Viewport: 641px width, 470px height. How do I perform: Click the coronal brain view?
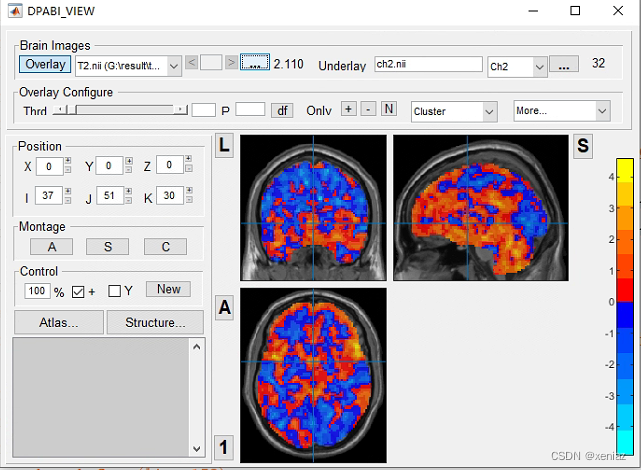(x=313, y=208)
